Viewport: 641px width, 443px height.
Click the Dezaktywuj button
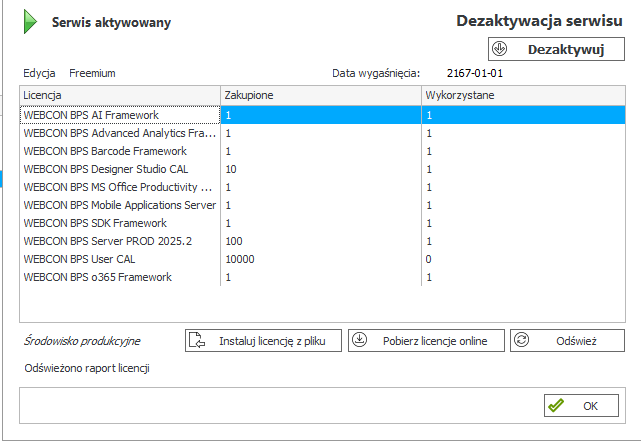[556, 49]
